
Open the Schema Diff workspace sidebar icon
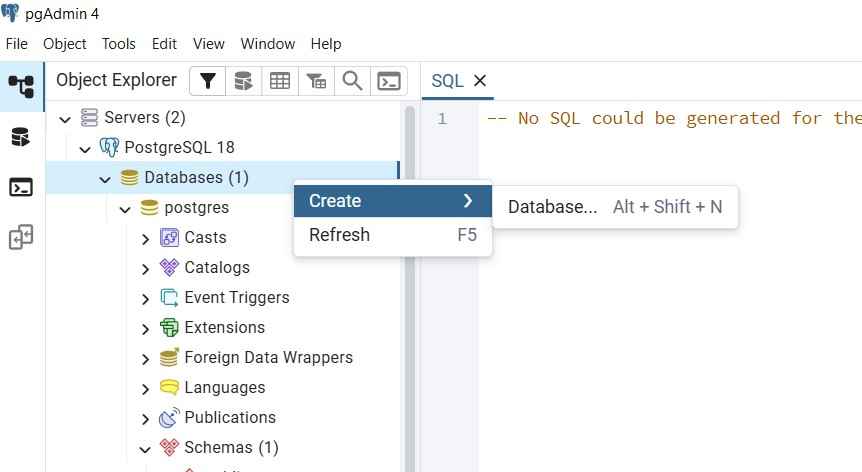point(21,237)
